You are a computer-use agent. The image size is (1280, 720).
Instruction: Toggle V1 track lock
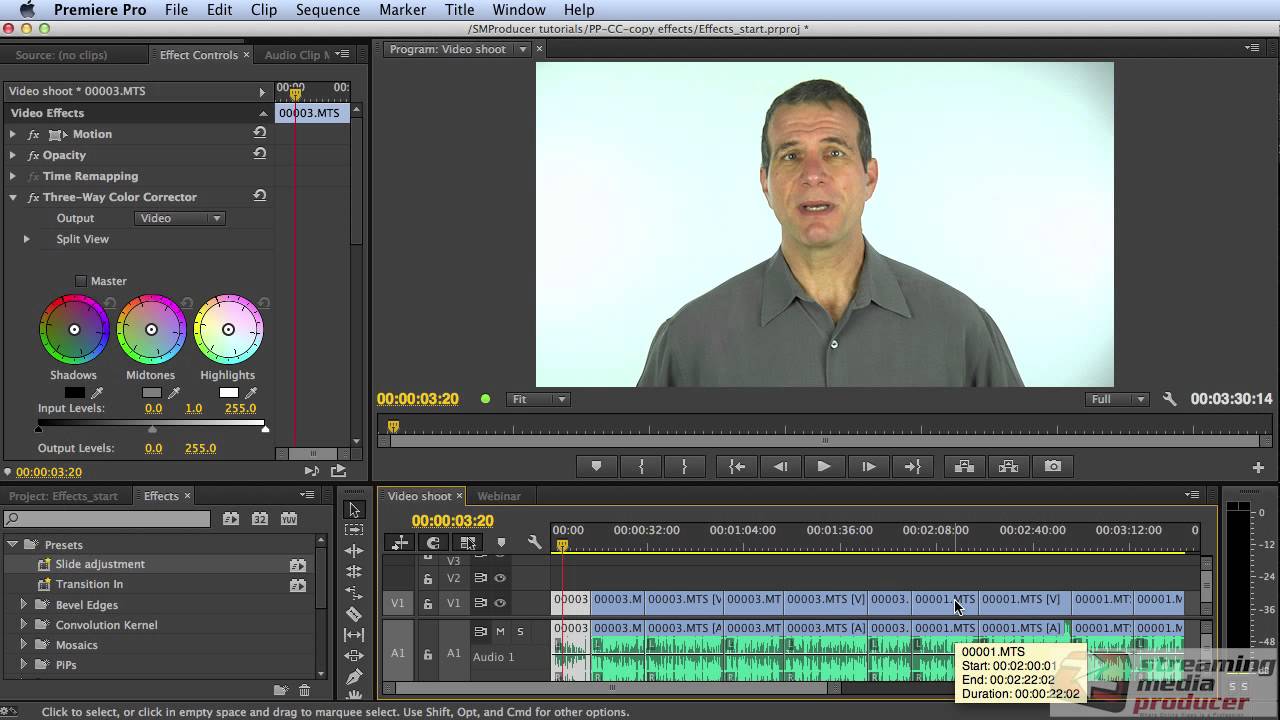(428, 604)
